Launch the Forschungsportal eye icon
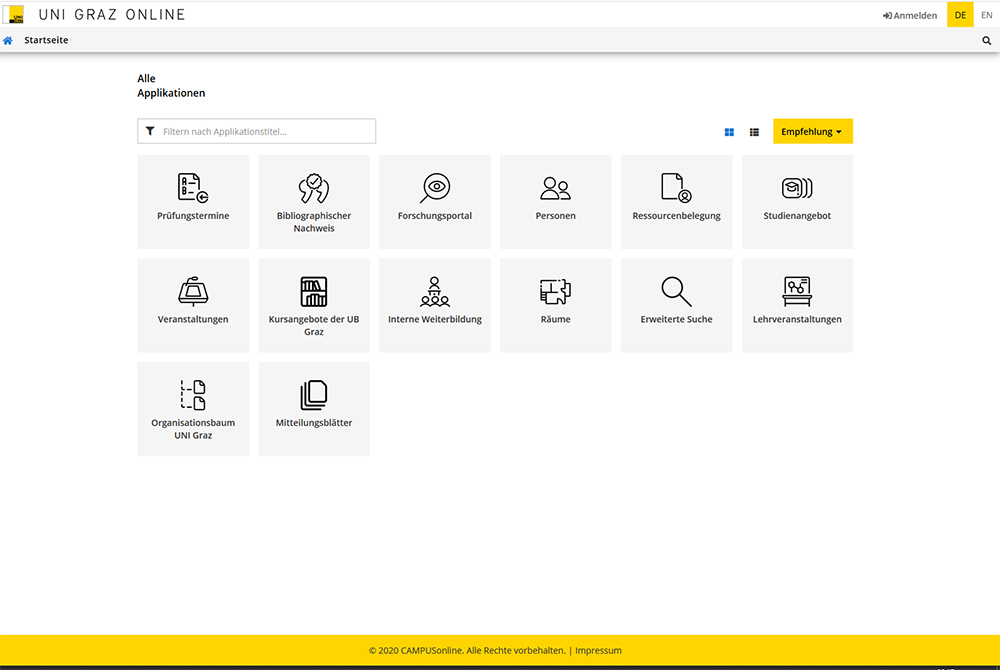Viewport: 1000px width, 670px height. point(435,188)
